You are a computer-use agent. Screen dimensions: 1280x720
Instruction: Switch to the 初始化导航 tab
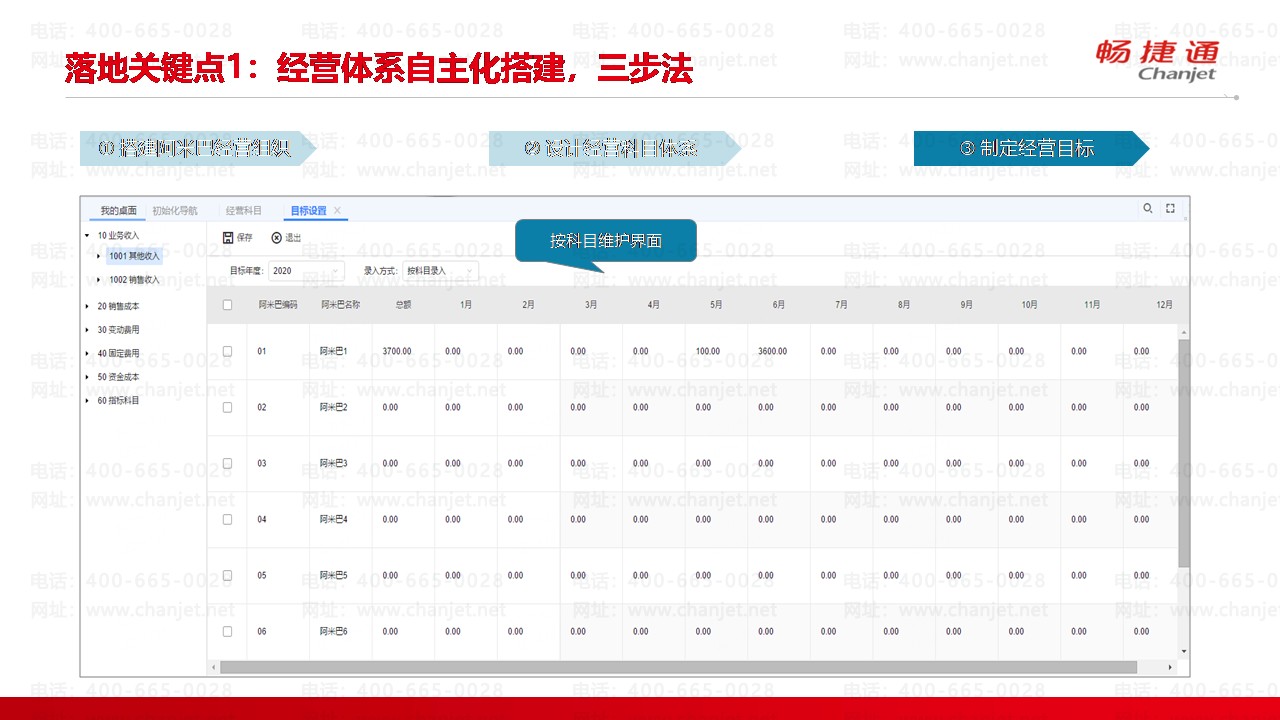pyautogui.click(x=175, y=211)
